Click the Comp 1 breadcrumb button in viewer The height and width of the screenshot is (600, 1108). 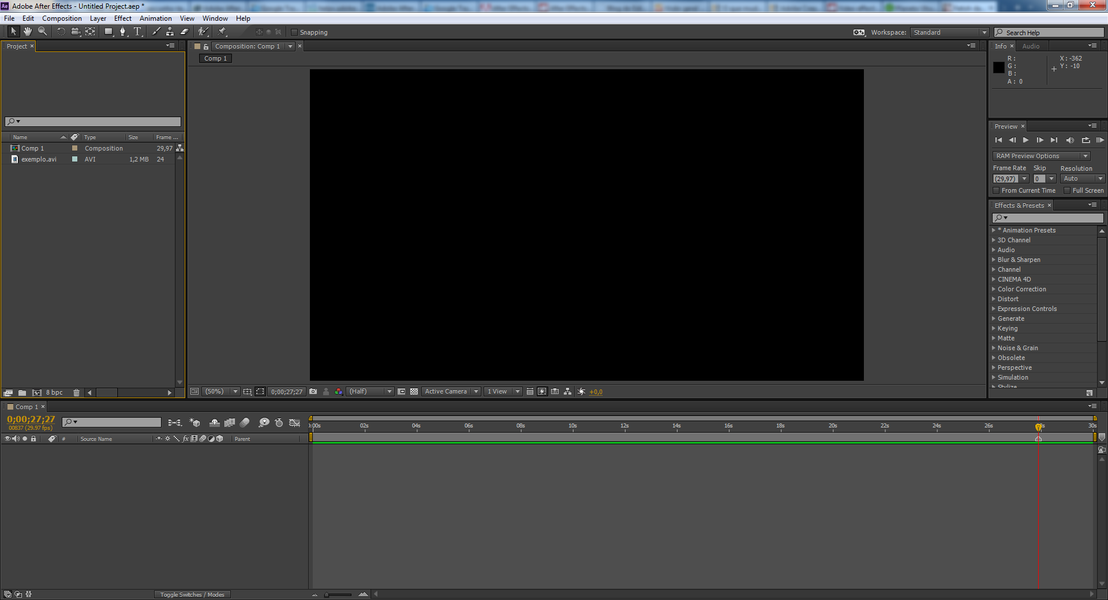pos(216,59)
